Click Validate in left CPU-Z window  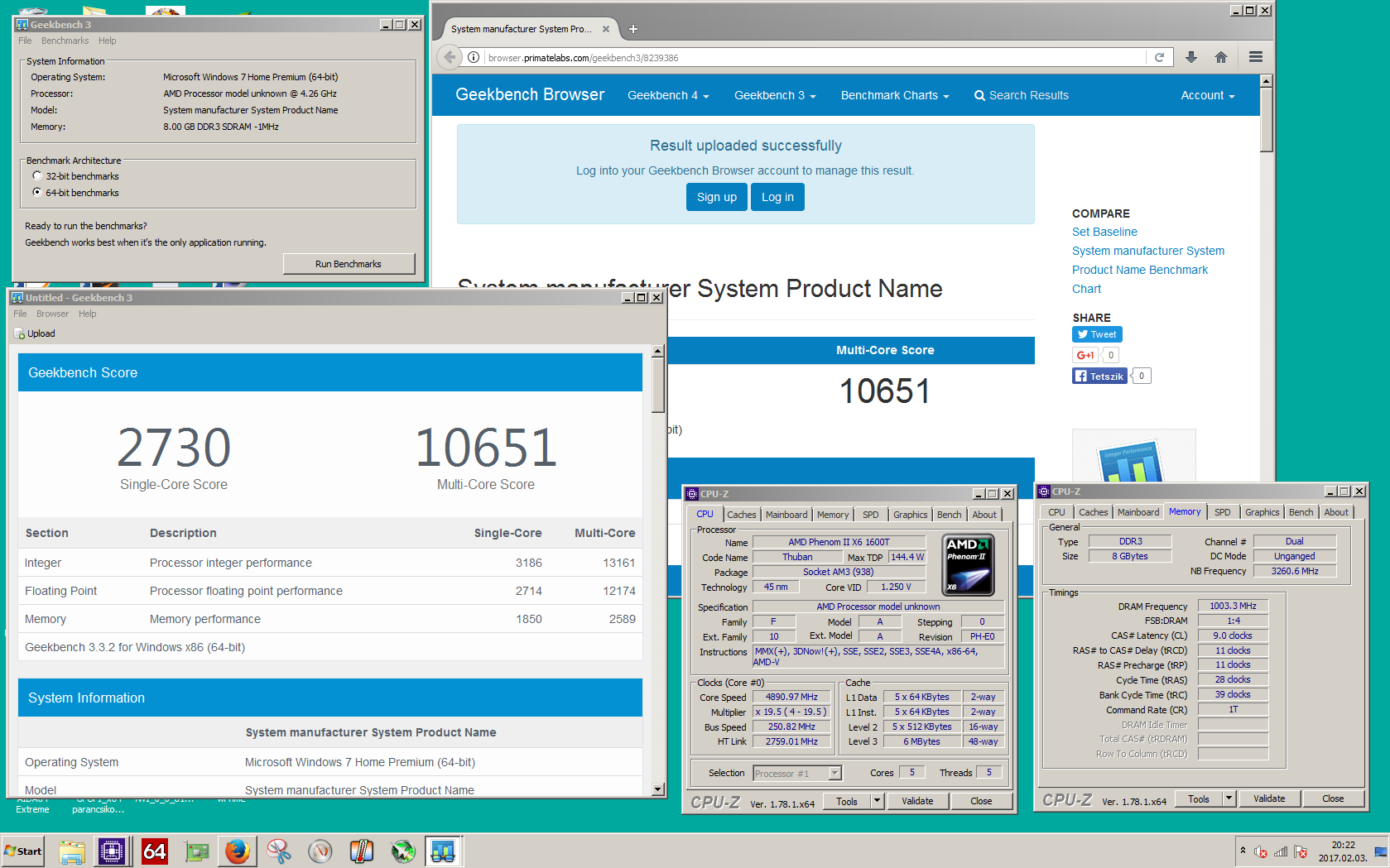tap(917, 801)
